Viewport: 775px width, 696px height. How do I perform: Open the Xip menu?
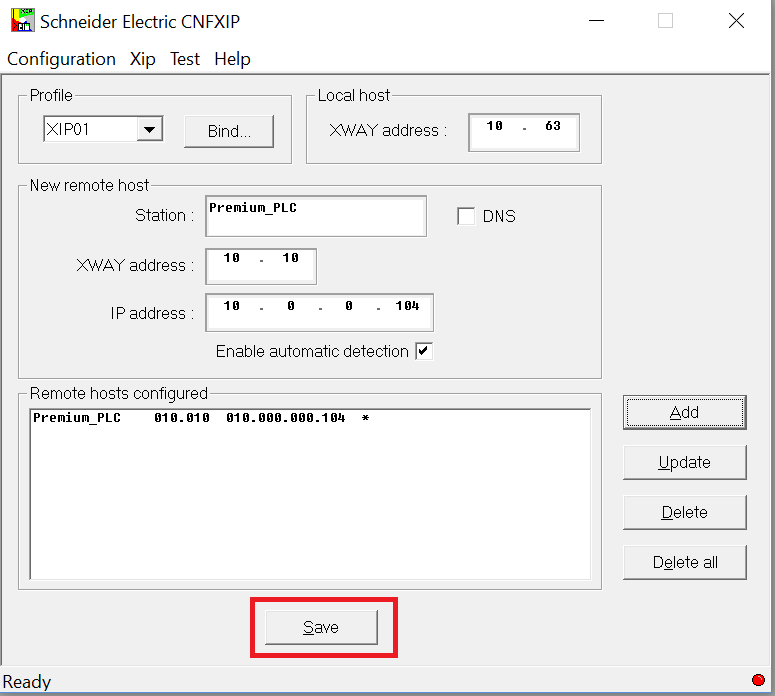142,59
